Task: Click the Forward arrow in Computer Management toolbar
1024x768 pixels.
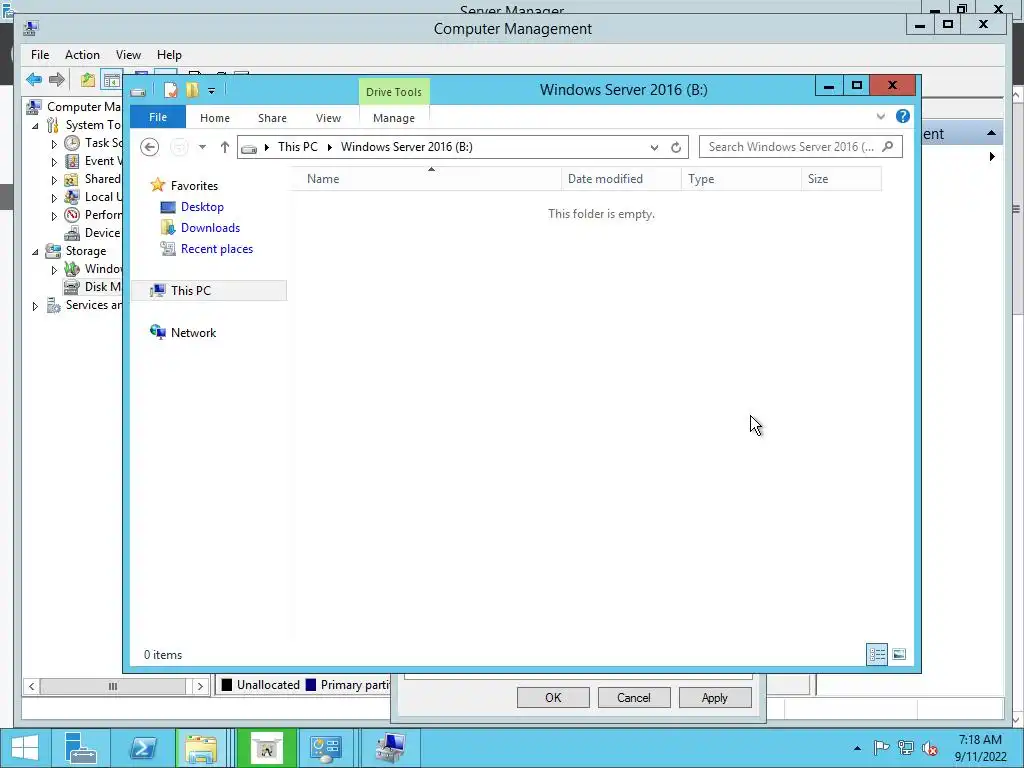Action: coord(57,80)
